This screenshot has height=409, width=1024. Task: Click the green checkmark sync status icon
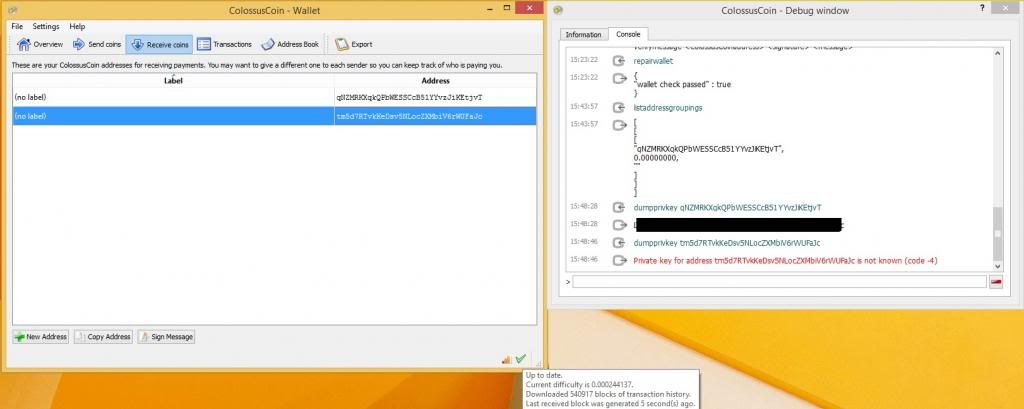coord(520,359)
